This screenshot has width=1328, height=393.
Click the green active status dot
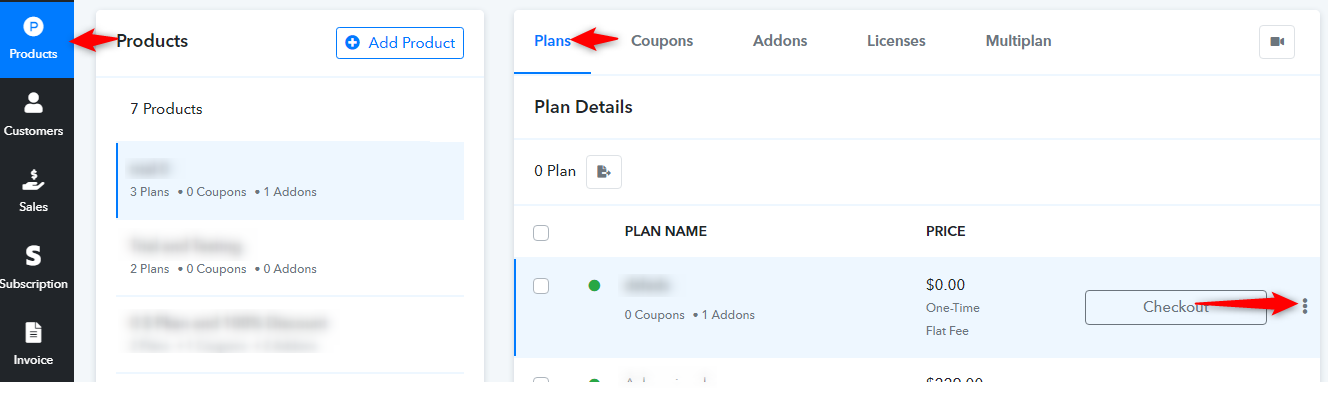tap(594, 286)
